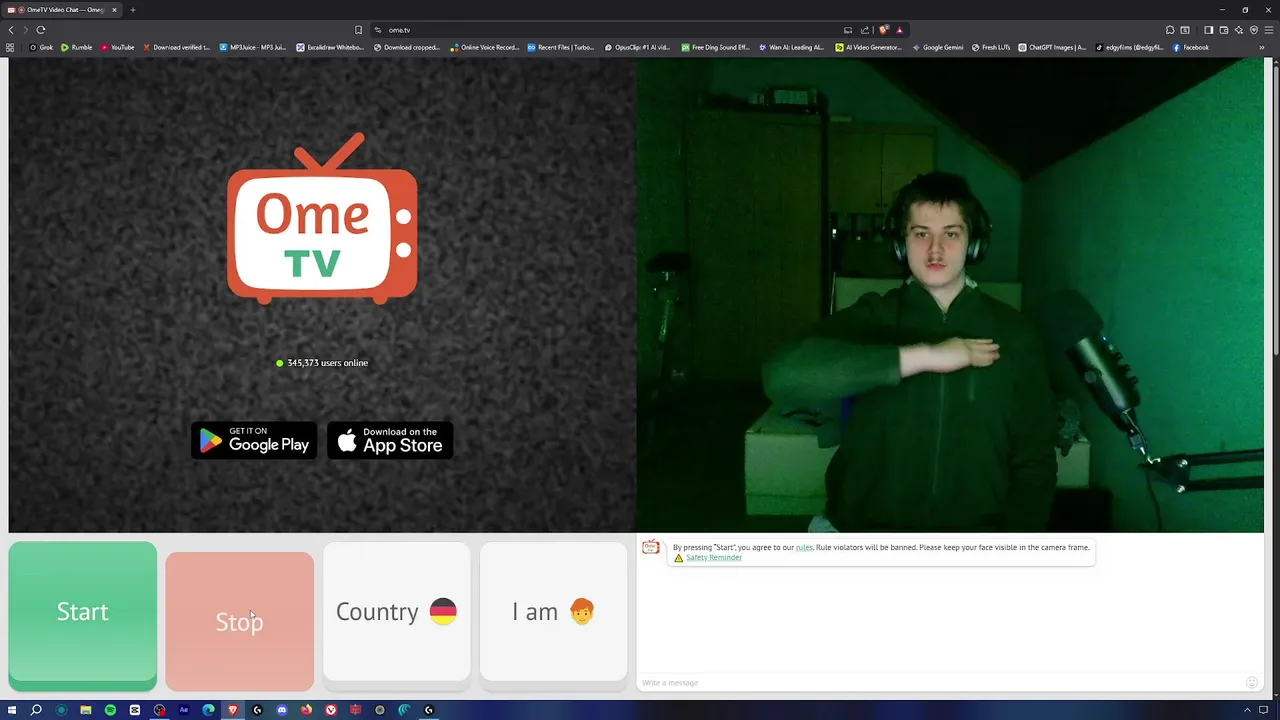
Task: Open Vivaldi from taskbar
Action: (x=331, y=710)
